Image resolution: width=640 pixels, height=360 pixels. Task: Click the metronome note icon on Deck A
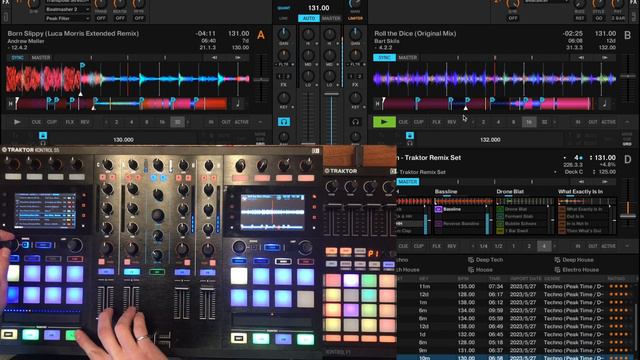238,103
